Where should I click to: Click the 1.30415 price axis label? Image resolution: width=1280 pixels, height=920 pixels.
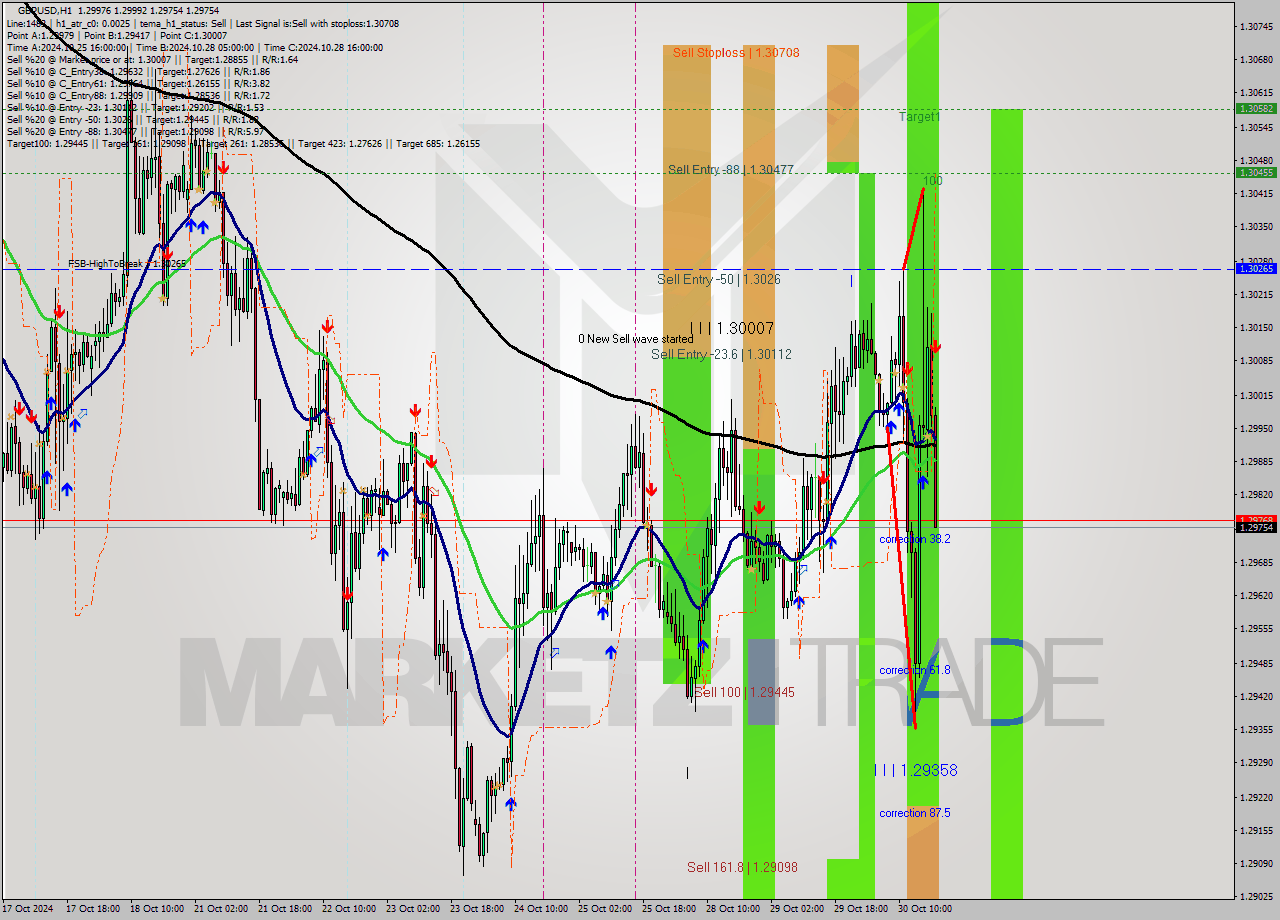click(1256, 194)
